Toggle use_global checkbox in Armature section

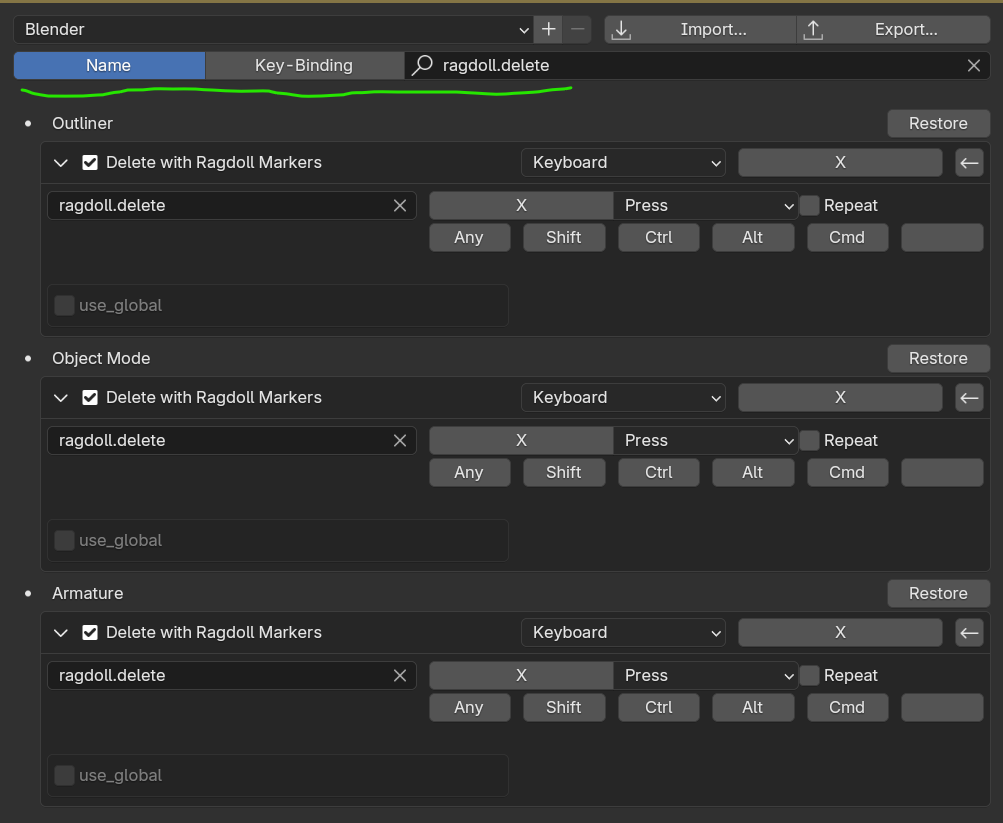(65, 775)
